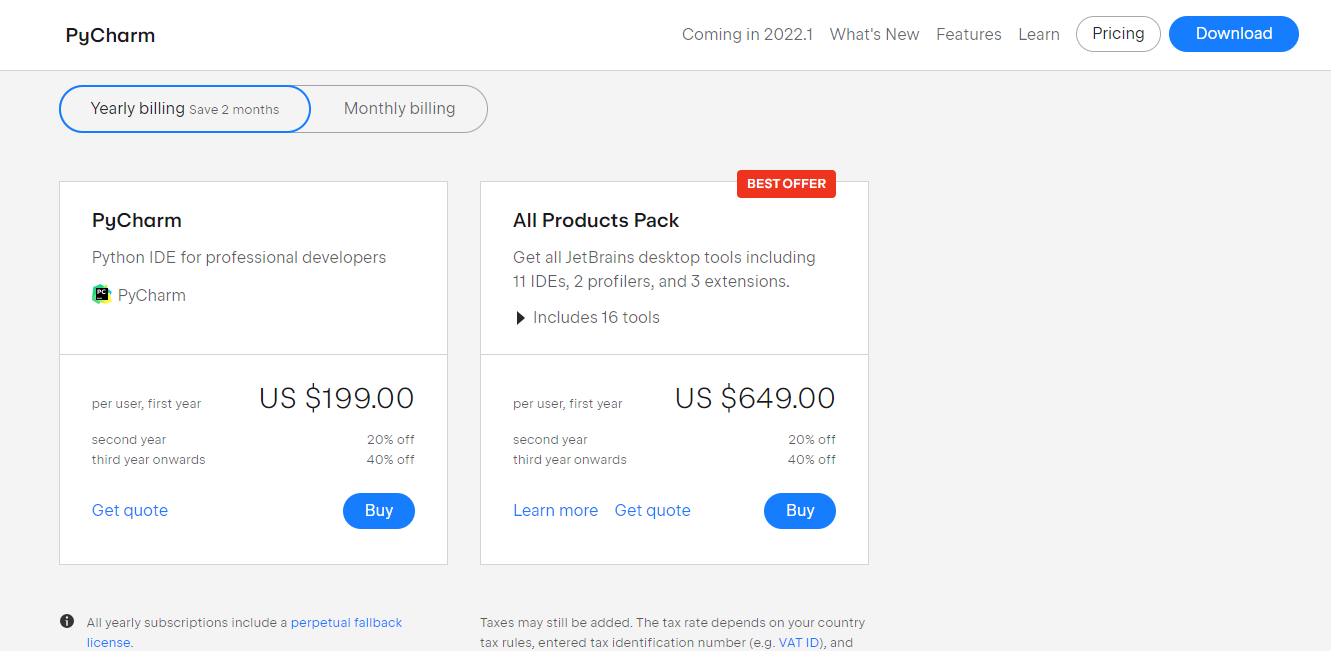Open the What's New menu item
The width and height of the screenshot is (1331, 651).
click(x=874, y=34)
